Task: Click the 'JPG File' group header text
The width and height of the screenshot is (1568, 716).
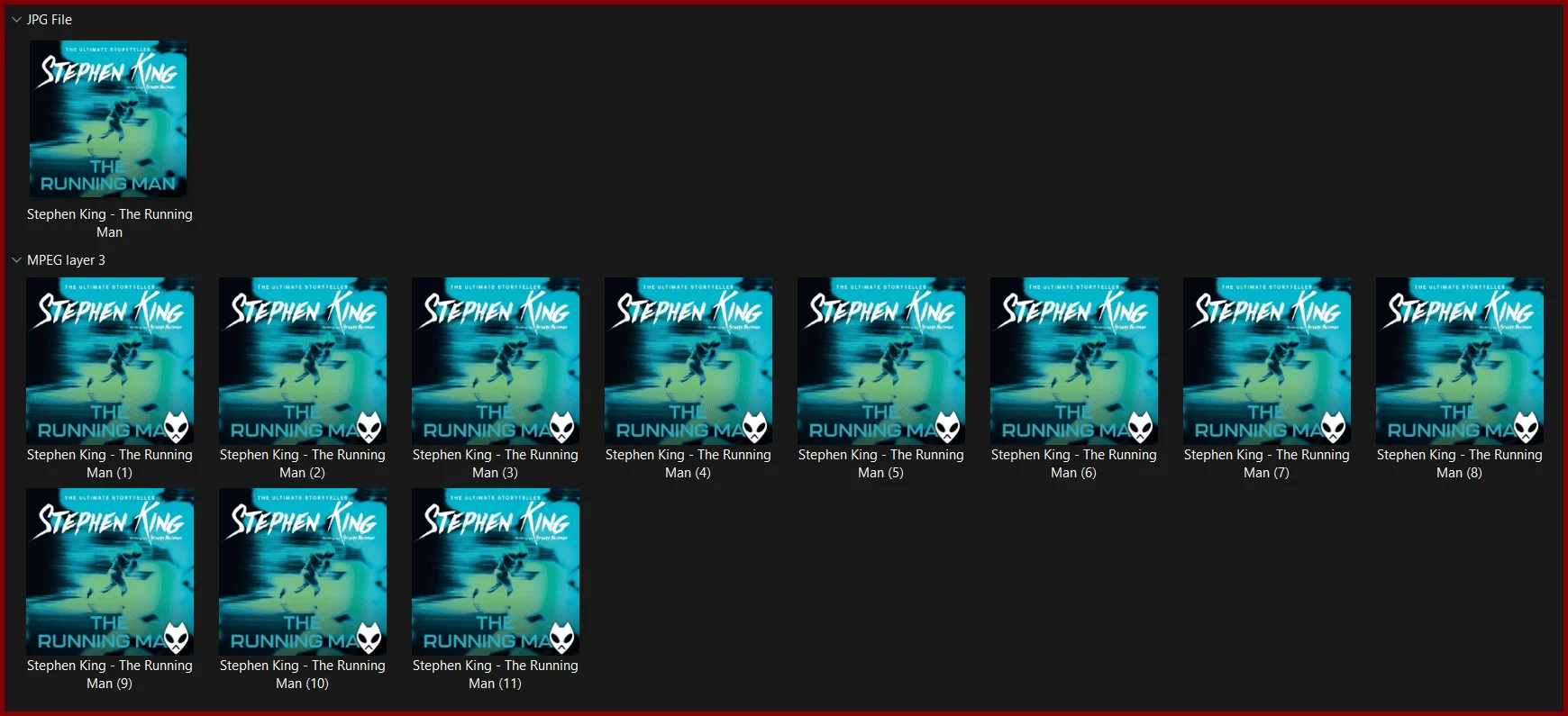Action: (x=50, y=20)
